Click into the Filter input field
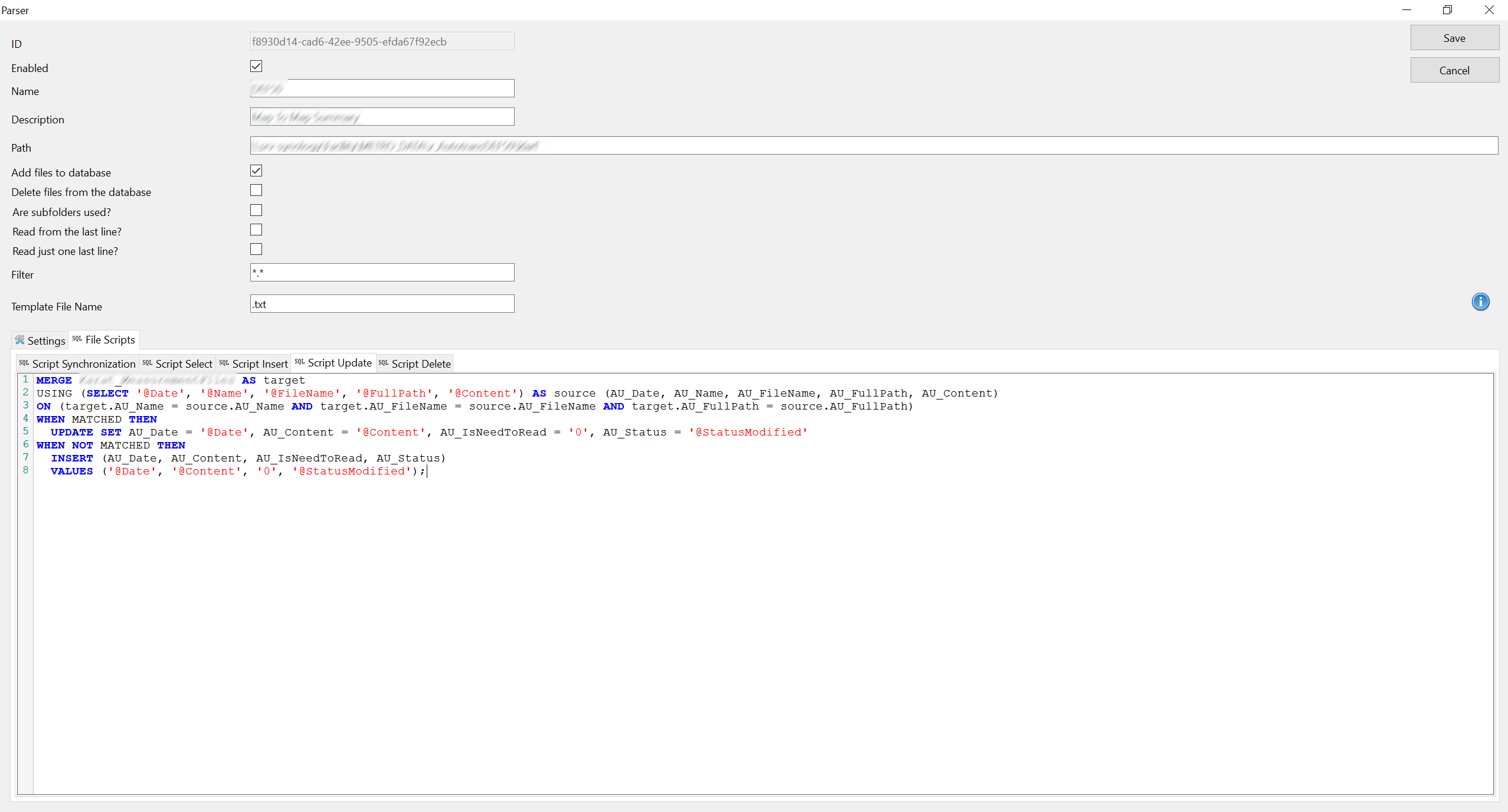1508x812 pixels. (382, 273)
